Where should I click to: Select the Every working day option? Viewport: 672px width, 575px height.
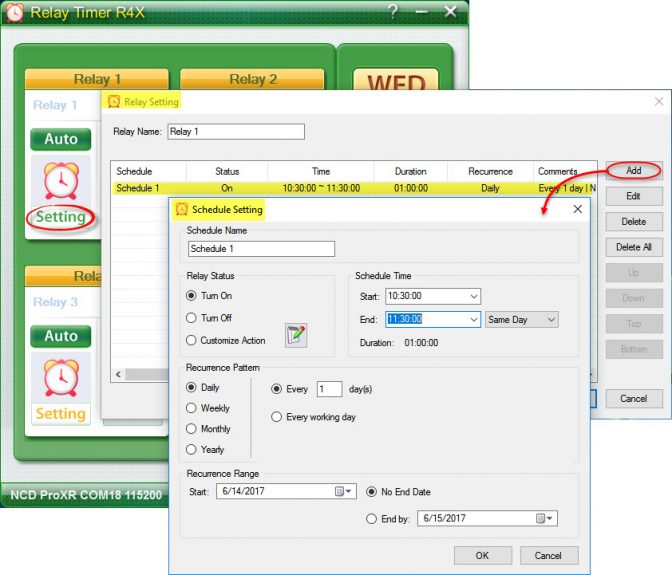[277, 417]
